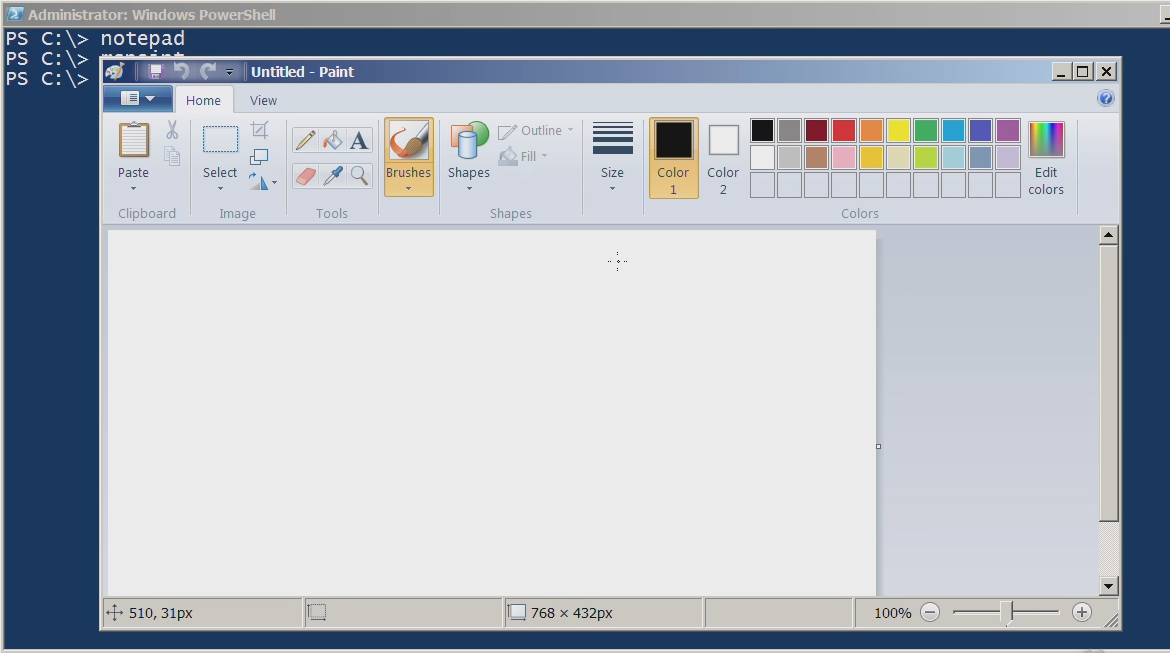This screenshot has height=653, width=1170.
Task: Click the vertical scrollbar up arrow
Action: click(x=1109, y=235)
